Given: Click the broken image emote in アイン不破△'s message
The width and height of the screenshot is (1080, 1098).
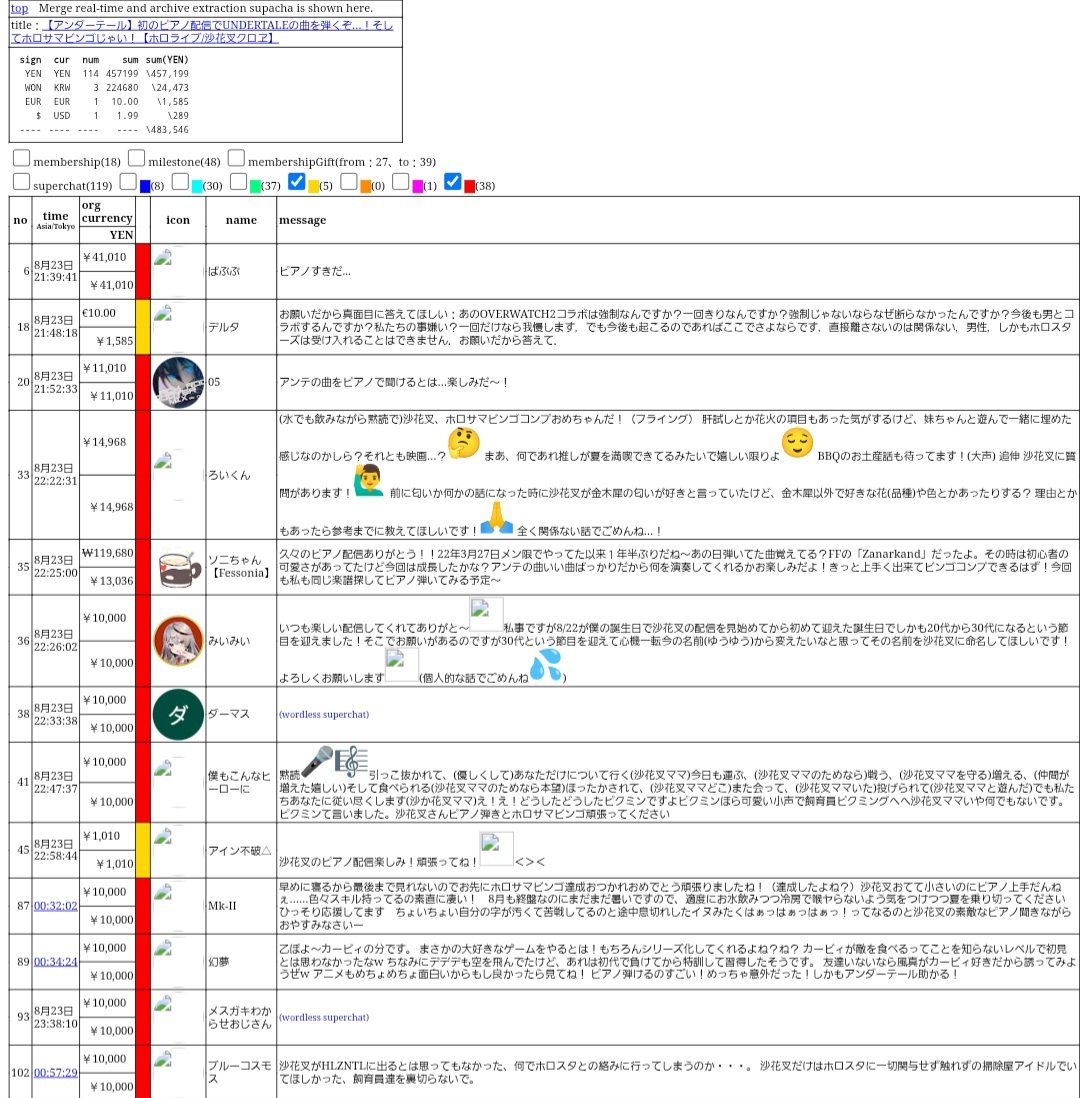Looking at the screenshot, I should [497, 849].
